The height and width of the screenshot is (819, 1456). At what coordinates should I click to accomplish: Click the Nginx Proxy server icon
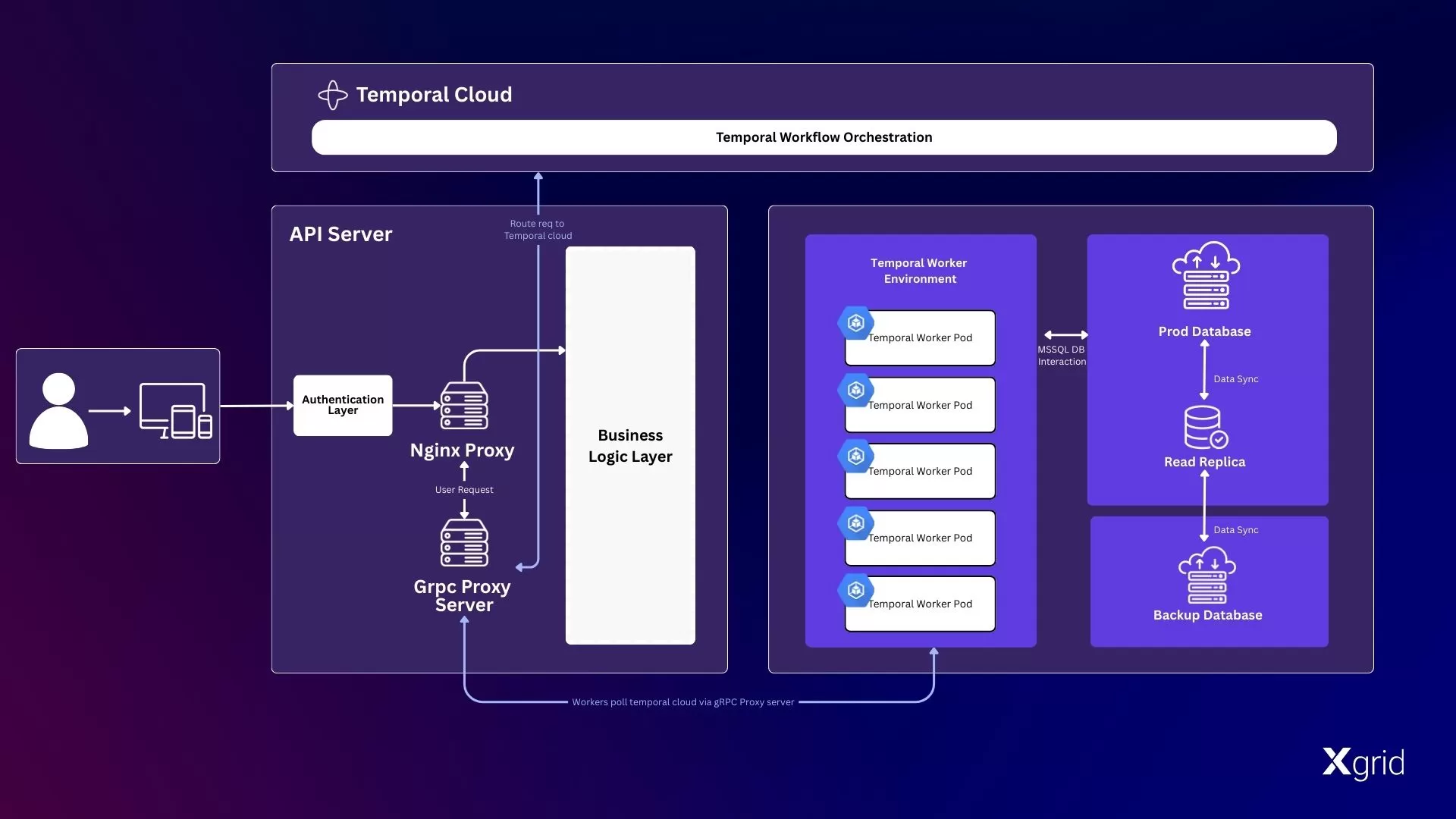pyautogui.click(x=464, y=406)
